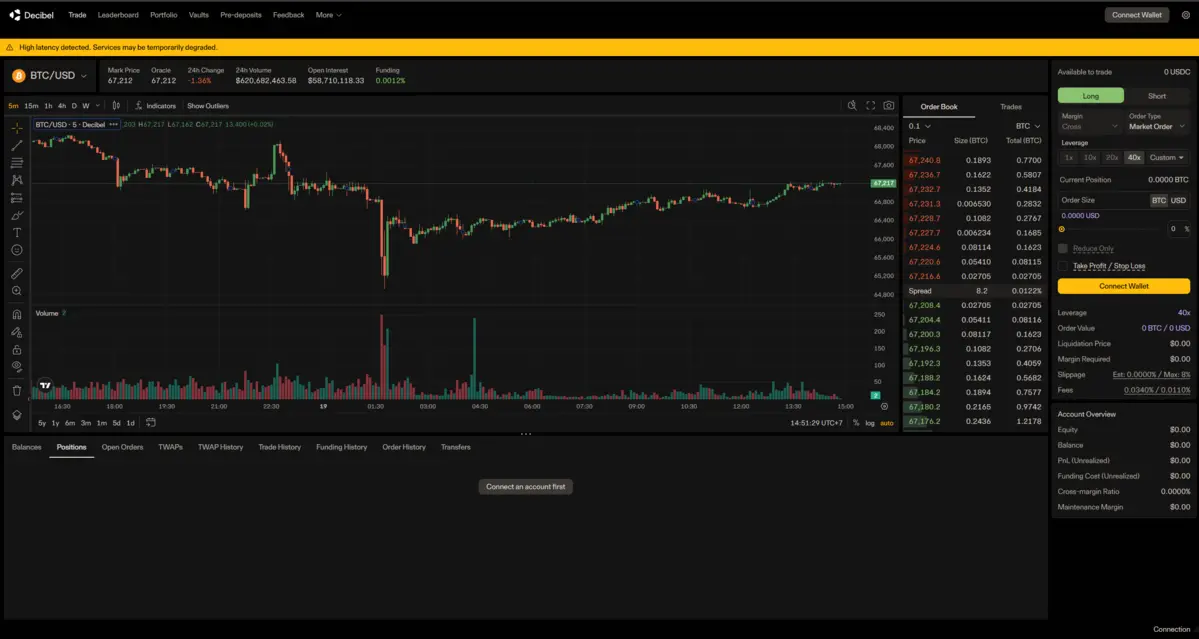Image resolution: width=1199 pixels, height=639 pixels.
Task: Click the yellow Connect Wallet button
Action: pos(1123,286)
